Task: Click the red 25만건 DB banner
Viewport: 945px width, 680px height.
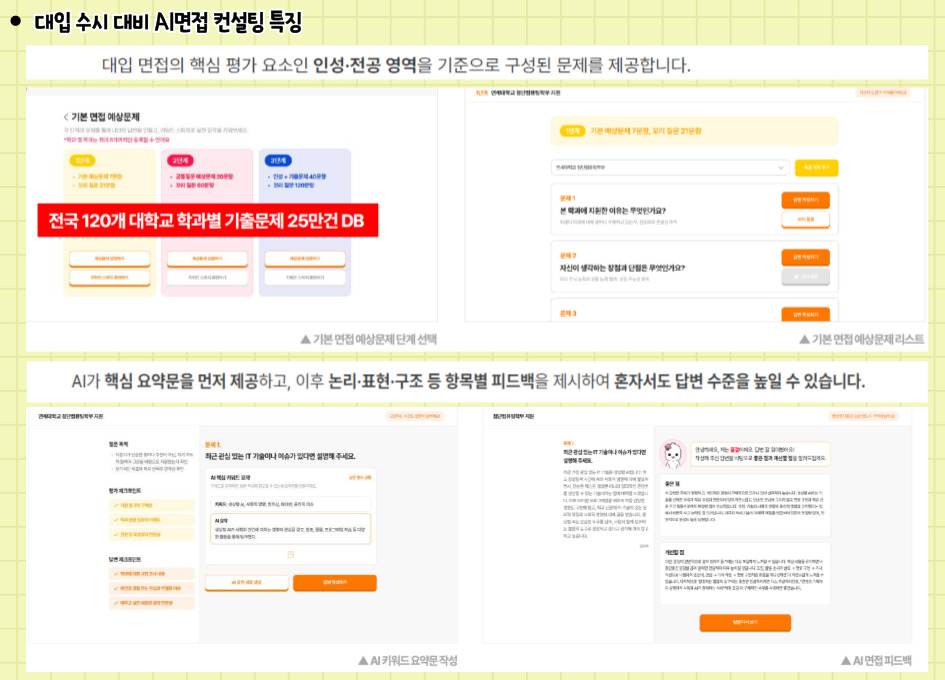Action: [208, 221]
